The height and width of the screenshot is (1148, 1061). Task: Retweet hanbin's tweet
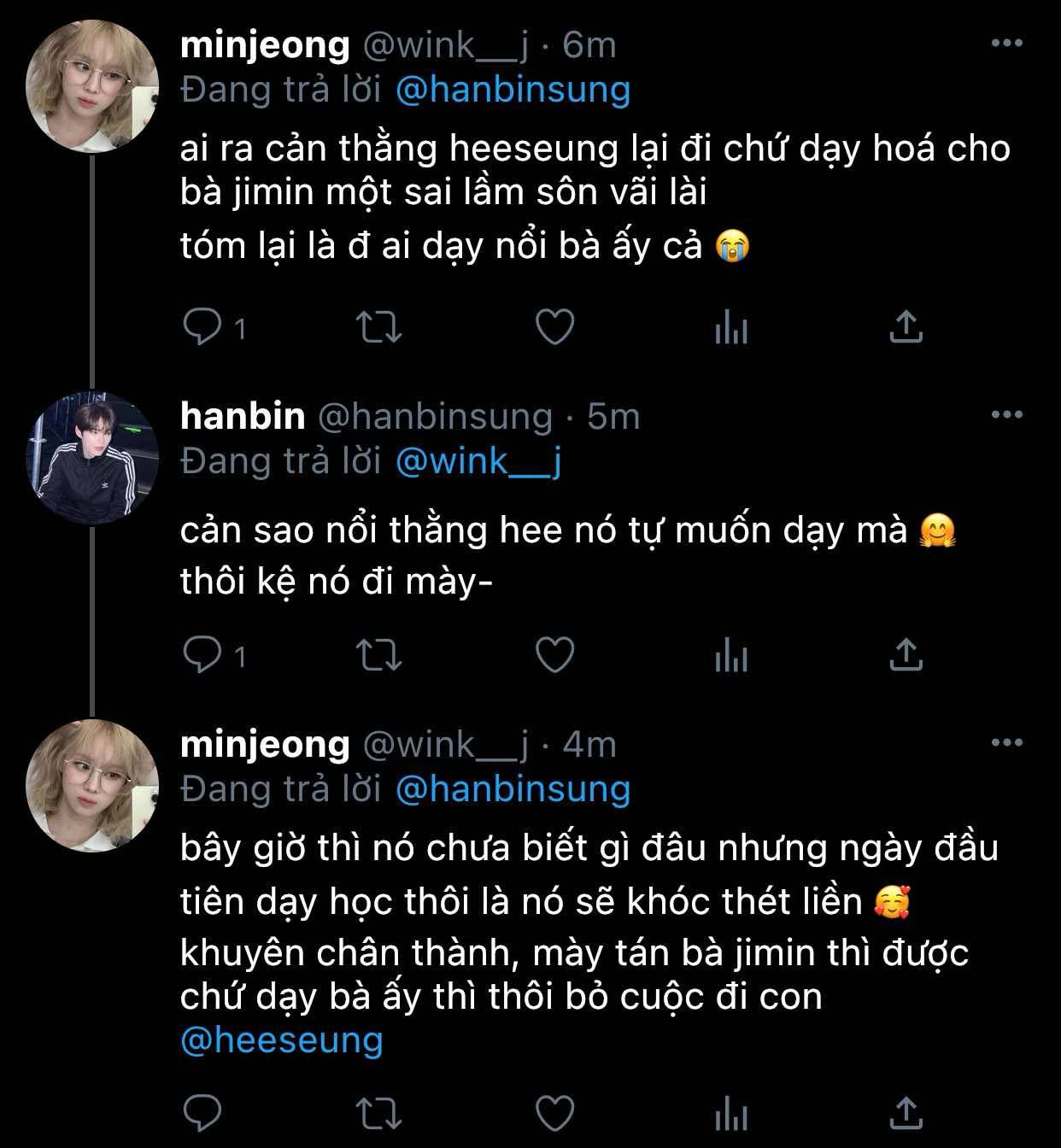(x=378, y=655)
